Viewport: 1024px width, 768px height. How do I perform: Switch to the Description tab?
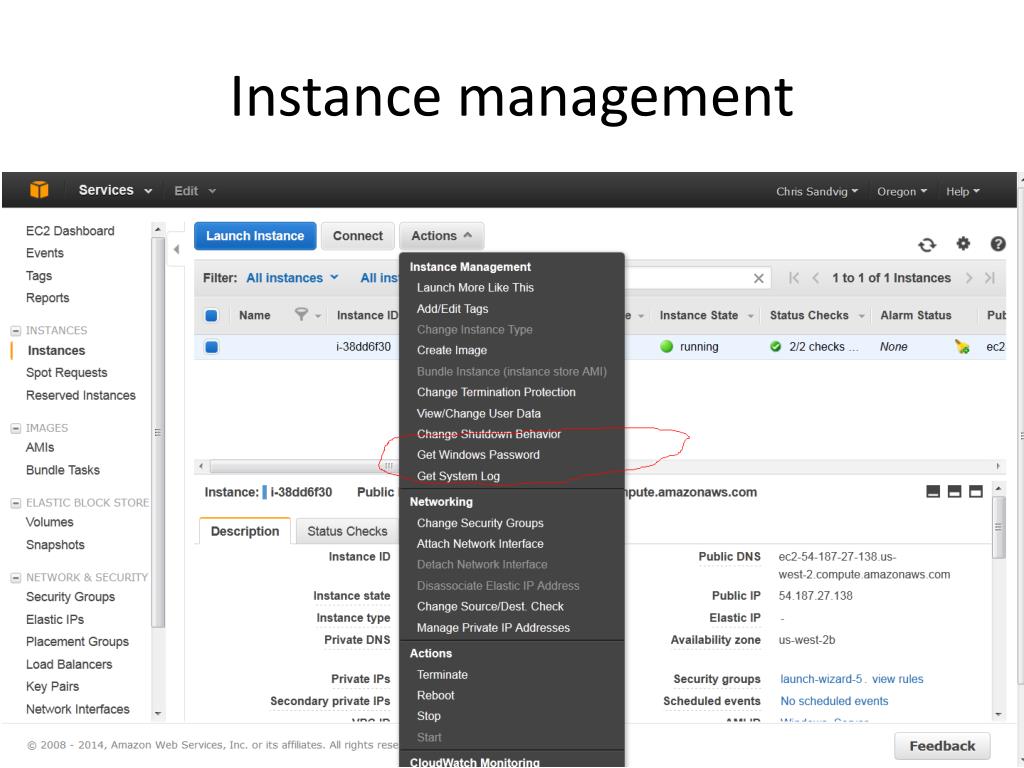(x=245, y=531)
